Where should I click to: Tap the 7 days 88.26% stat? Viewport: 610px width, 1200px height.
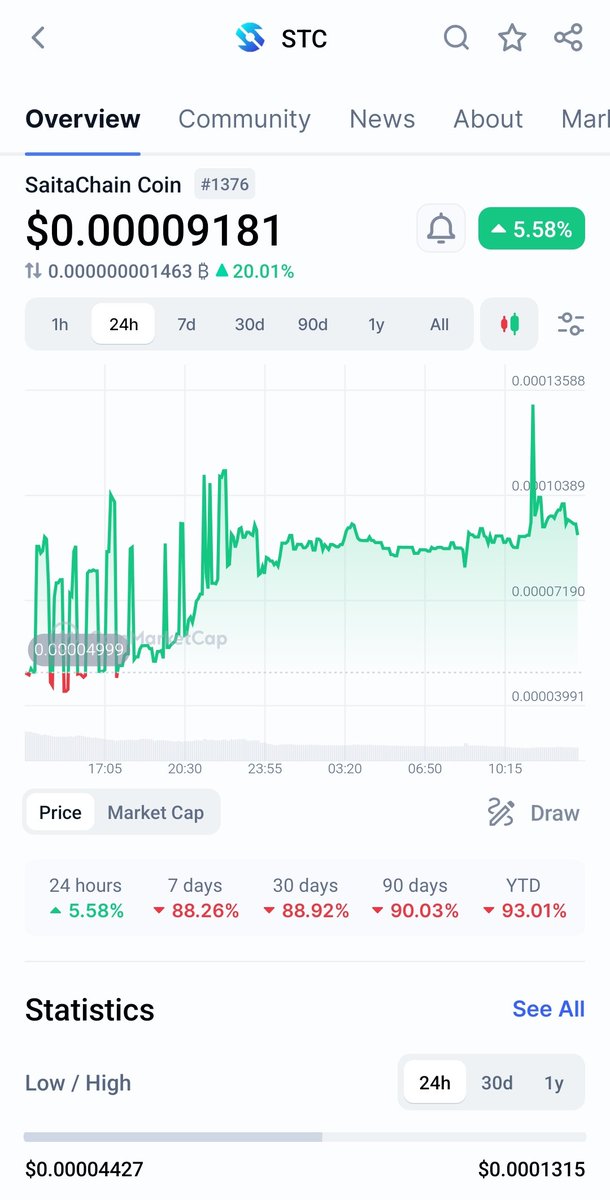pos(196,898)
